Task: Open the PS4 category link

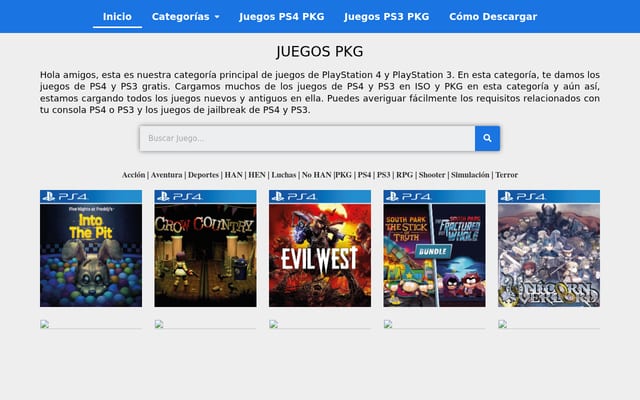Action: 364,175
